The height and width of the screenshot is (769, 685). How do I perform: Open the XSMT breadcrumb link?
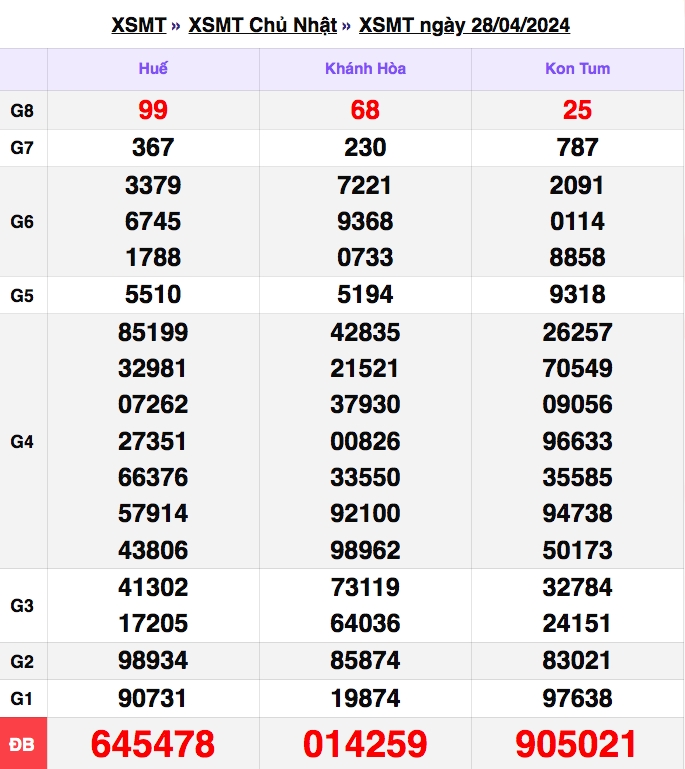[139, 26]
